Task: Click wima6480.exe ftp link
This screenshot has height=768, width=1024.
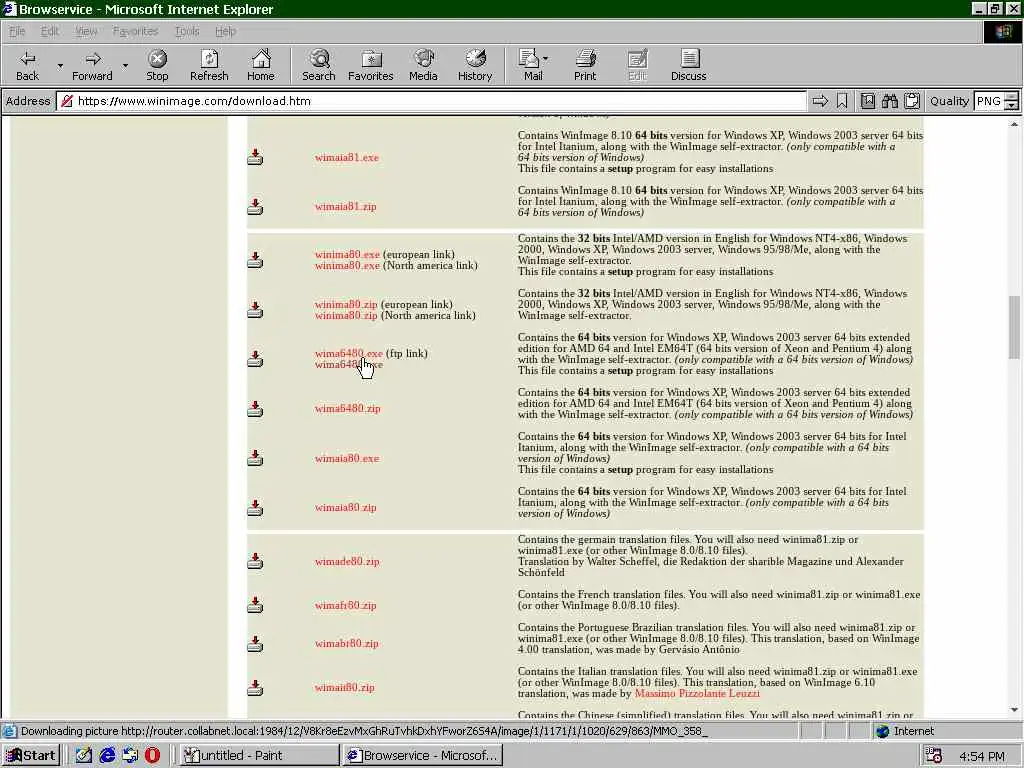Action: (348, 353)
